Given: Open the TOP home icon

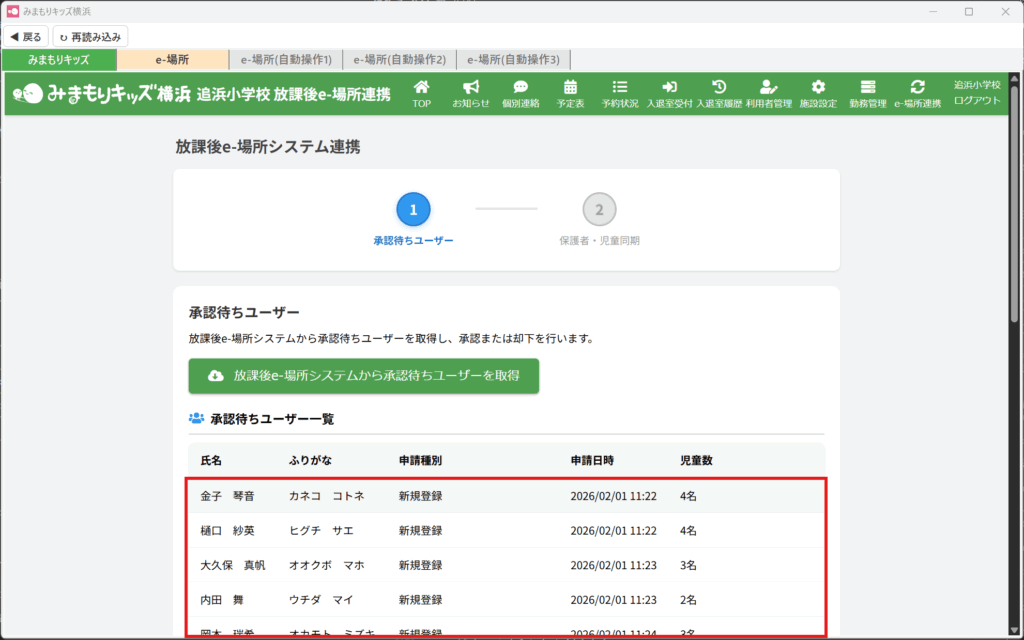Looking at the screenshot, I should (x=421, y=87).
